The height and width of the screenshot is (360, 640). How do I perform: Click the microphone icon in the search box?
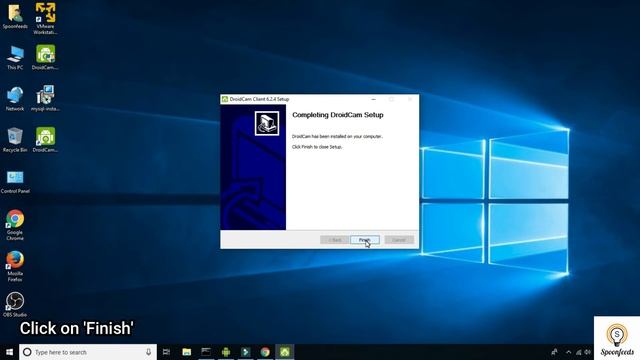point(149,352)
